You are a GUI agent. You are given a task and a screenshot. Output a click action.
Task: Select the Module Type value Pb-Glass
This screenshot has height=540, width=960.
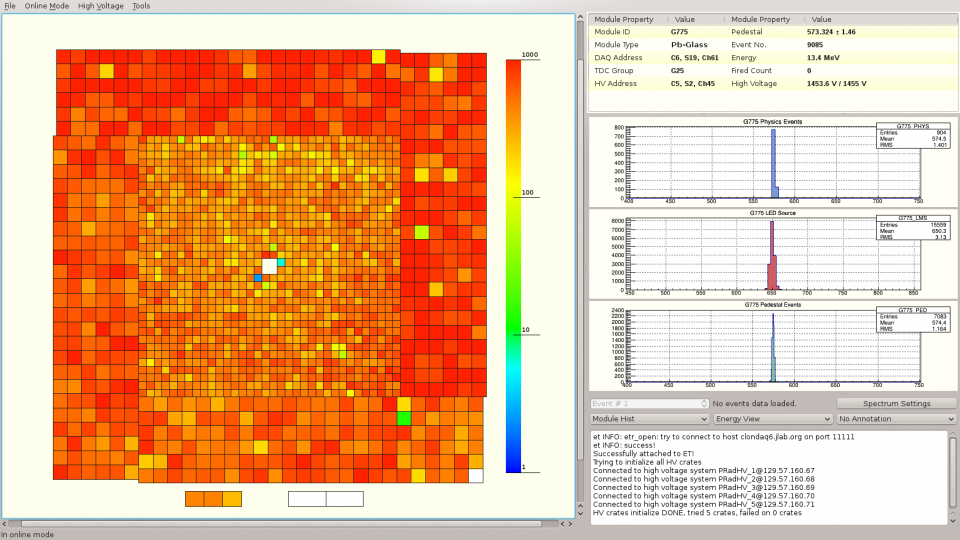[689, 45]
